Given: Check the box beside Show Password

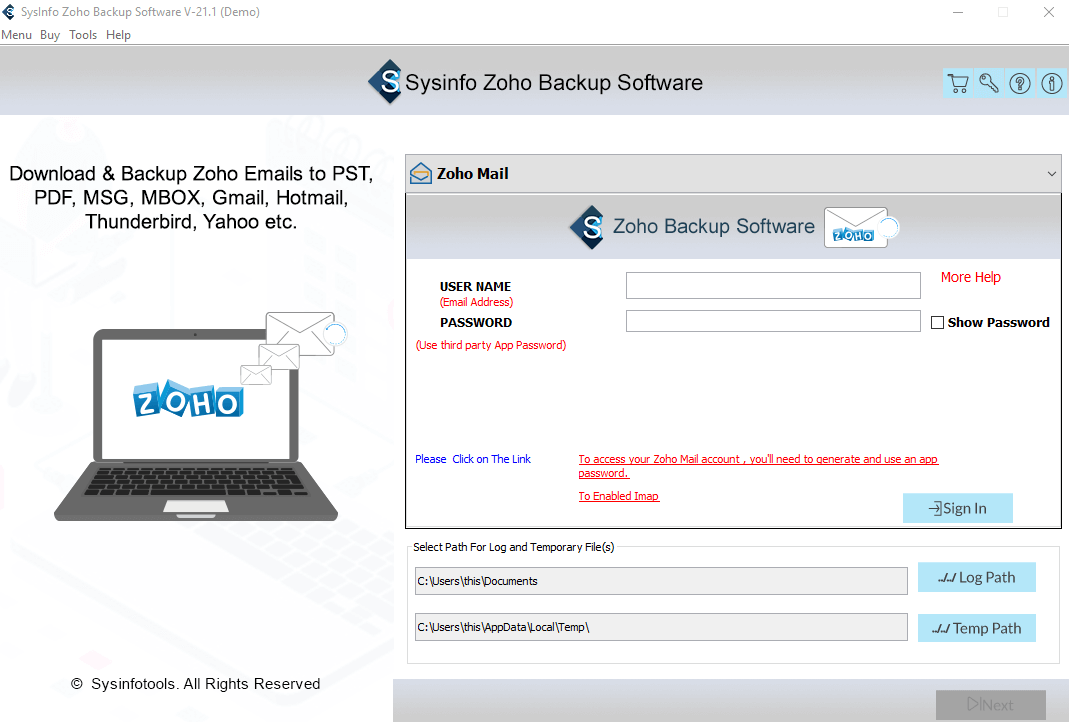Looking at the screenshot, I should tap(937, 322).
